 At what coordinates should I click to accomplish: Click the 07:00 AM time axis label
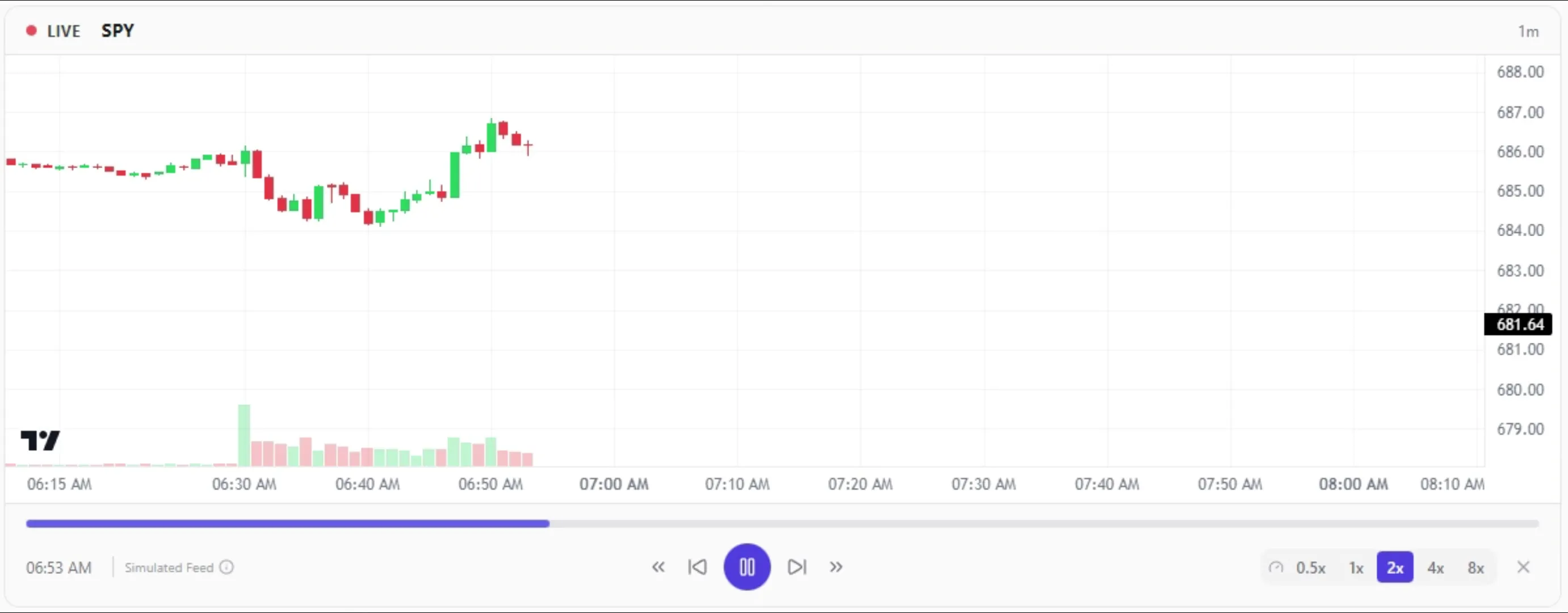coord(614,485)
